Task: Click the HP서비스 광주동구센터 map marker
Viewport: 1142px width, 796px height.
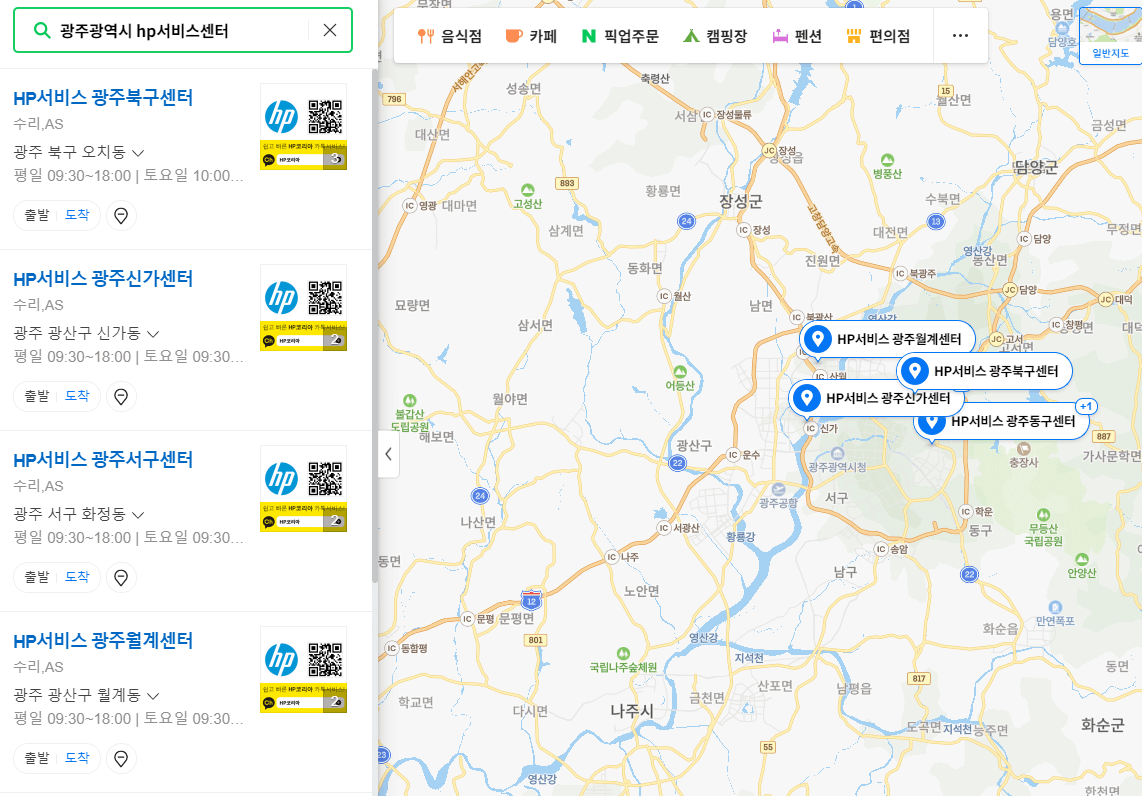Action: pos(1002,421)
